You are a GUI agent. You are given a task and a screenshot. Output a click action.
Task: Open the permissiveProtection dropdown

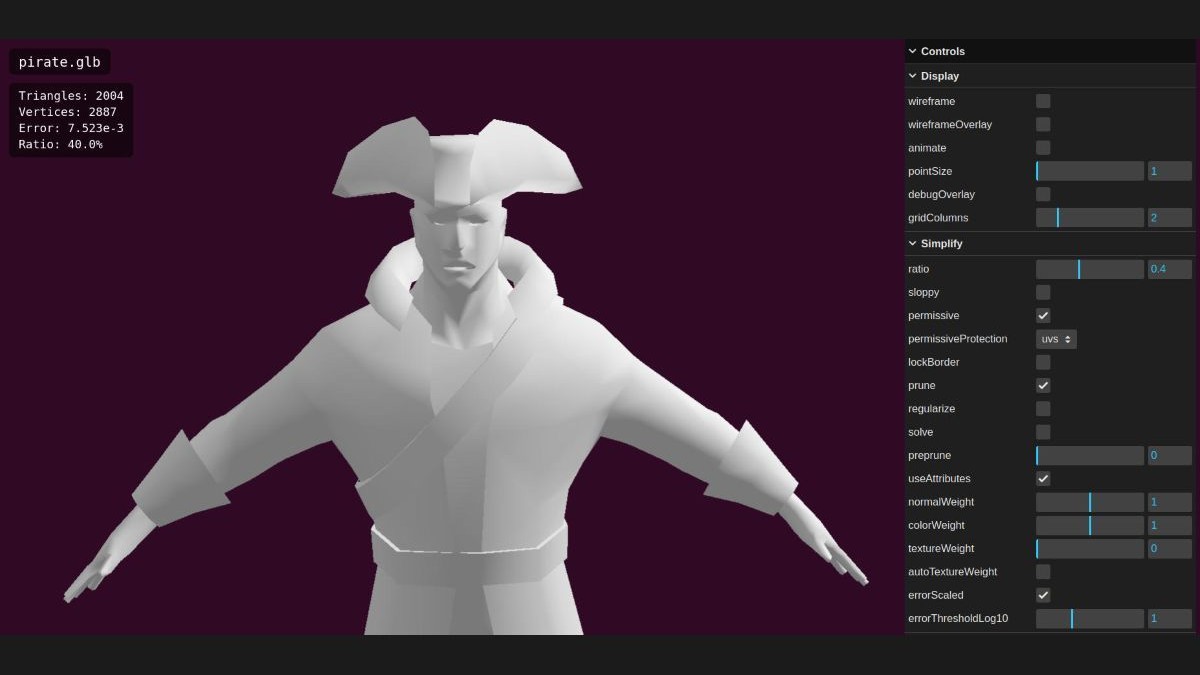(1056, 339)
